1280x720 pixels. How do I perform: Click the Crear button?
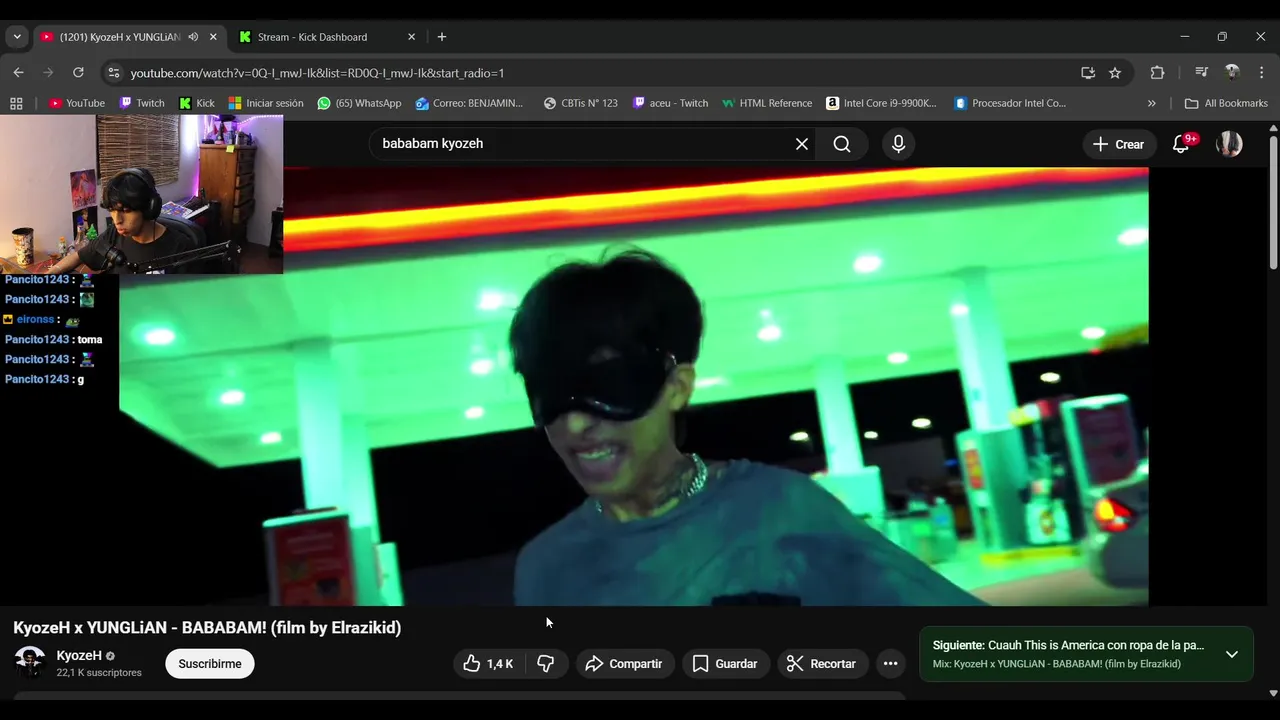[x=1119, y=144]
